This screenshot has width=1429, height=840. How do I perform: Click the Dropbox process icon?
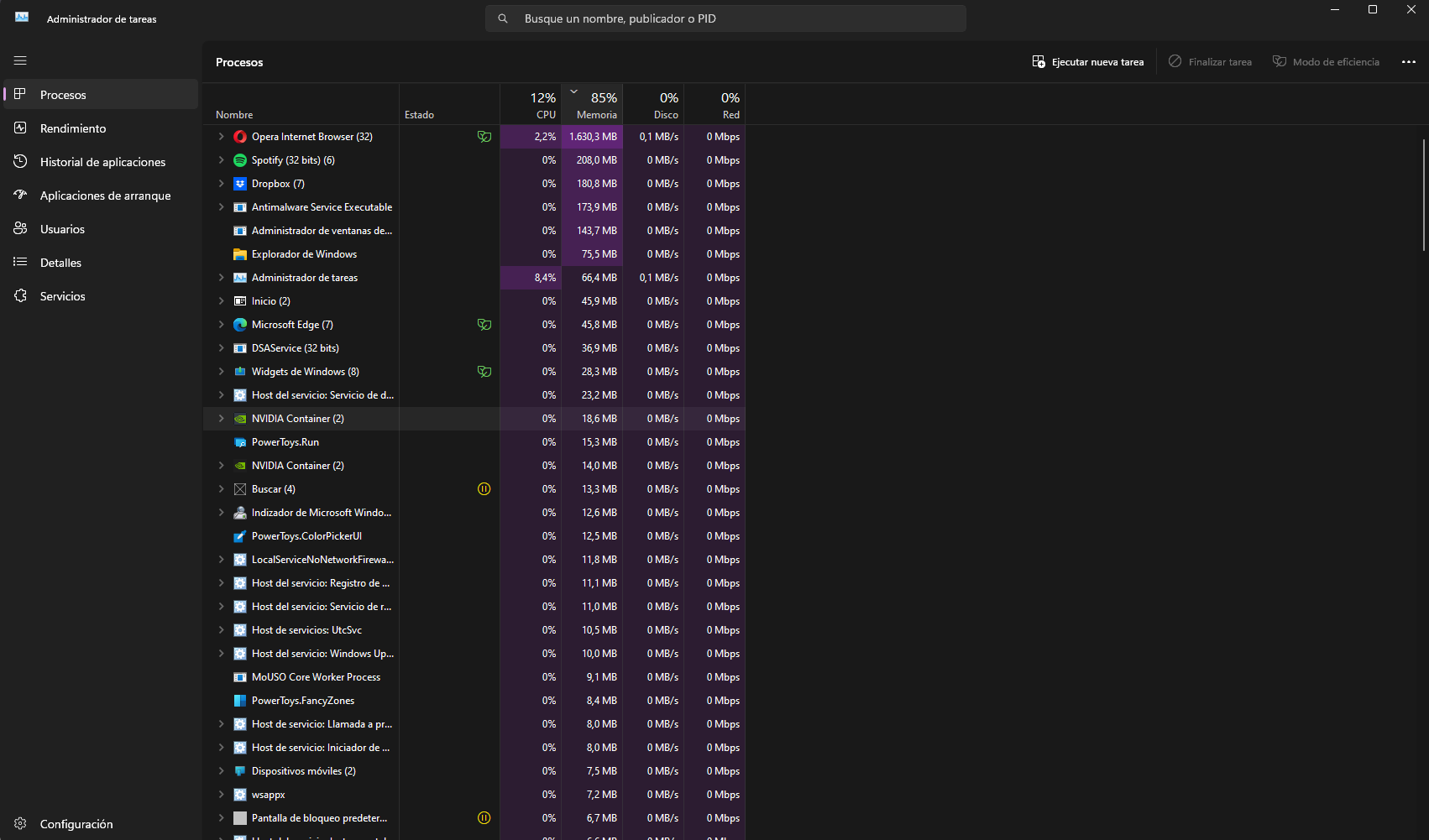(x=240, y=184)
